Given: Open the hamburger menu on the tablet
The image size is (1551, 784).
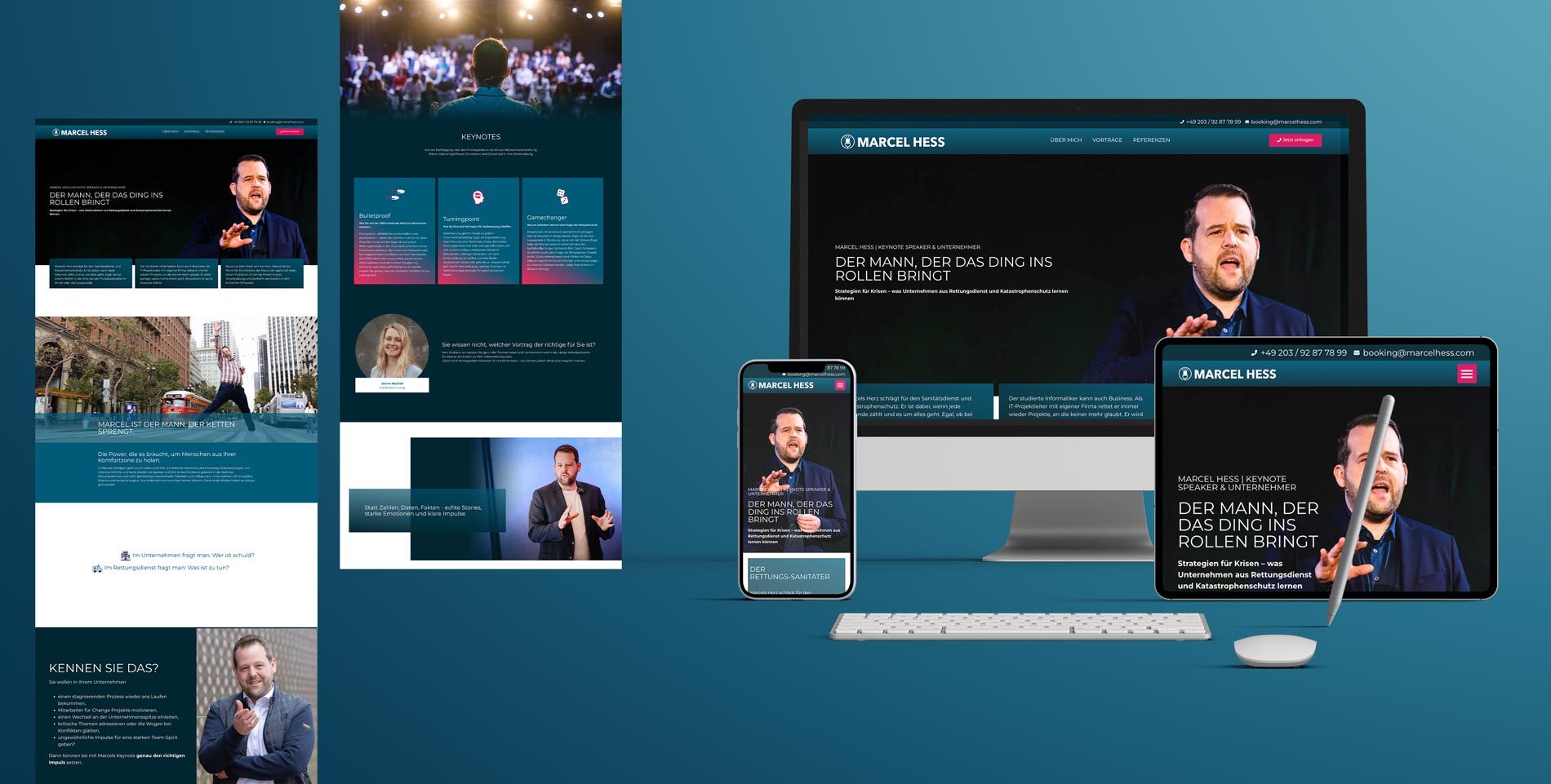Looking at the screenshot, I should tap(1467, 374).
